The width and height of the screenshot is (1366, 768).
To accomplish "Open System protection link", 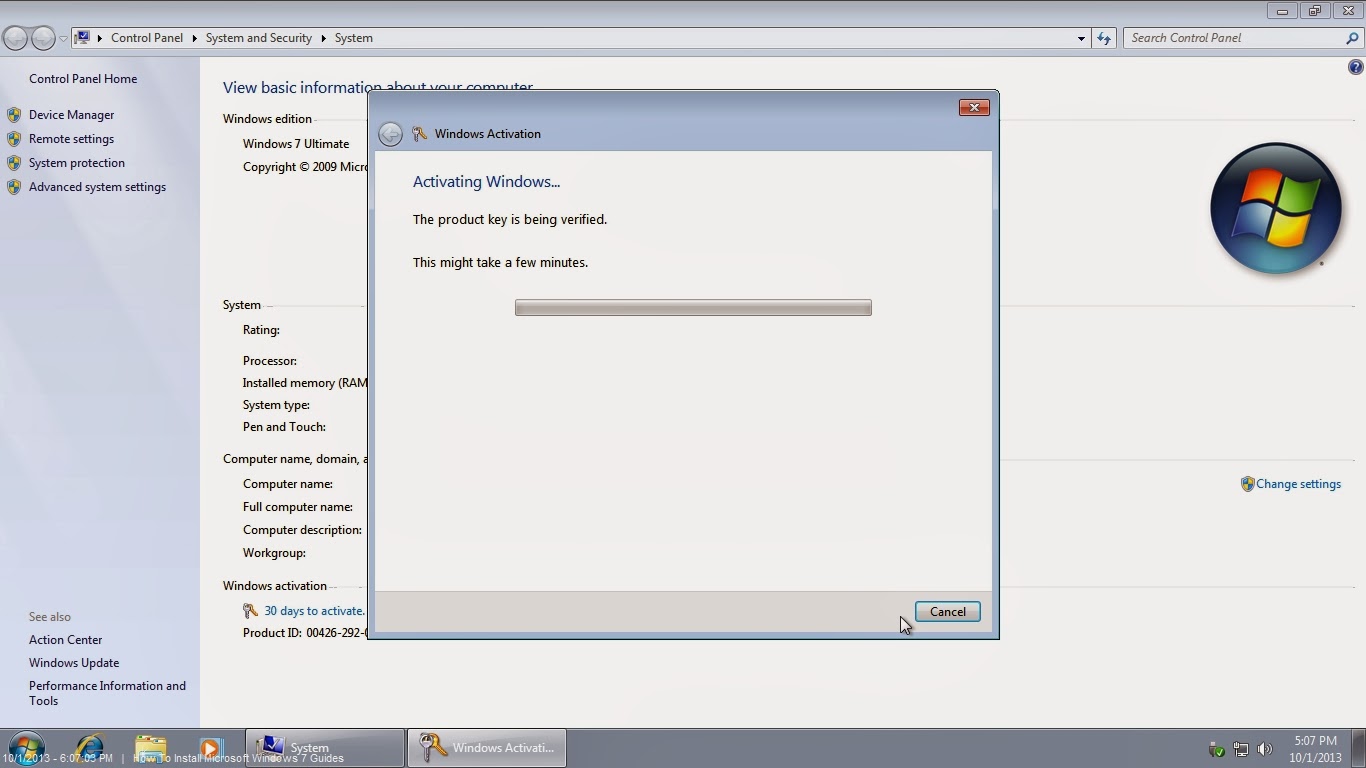I will tap(77, 163).
